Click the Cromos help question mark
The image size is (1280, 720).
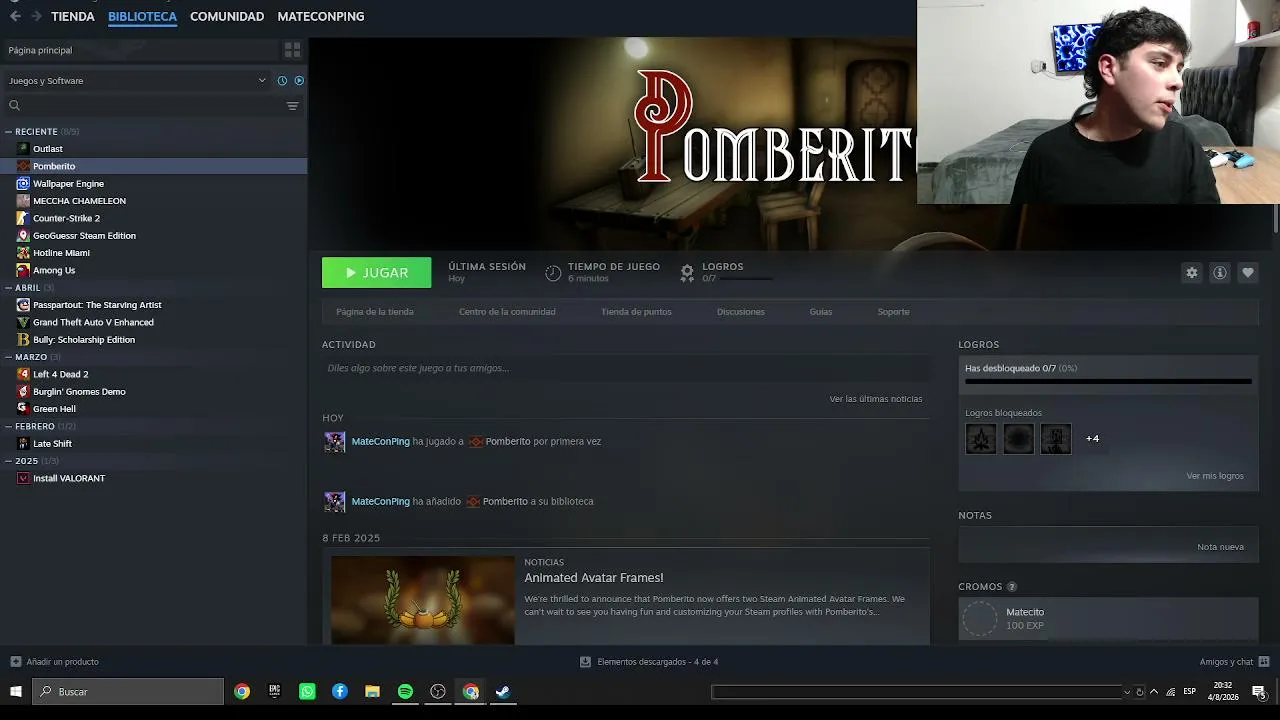(1012, 587)
